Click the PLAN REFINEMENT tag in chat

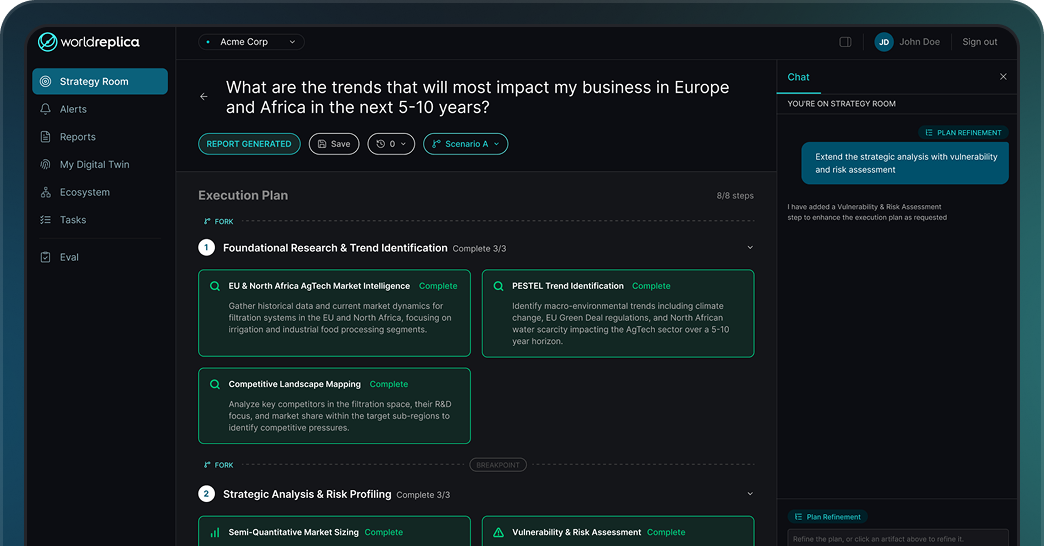pos(963,133)
